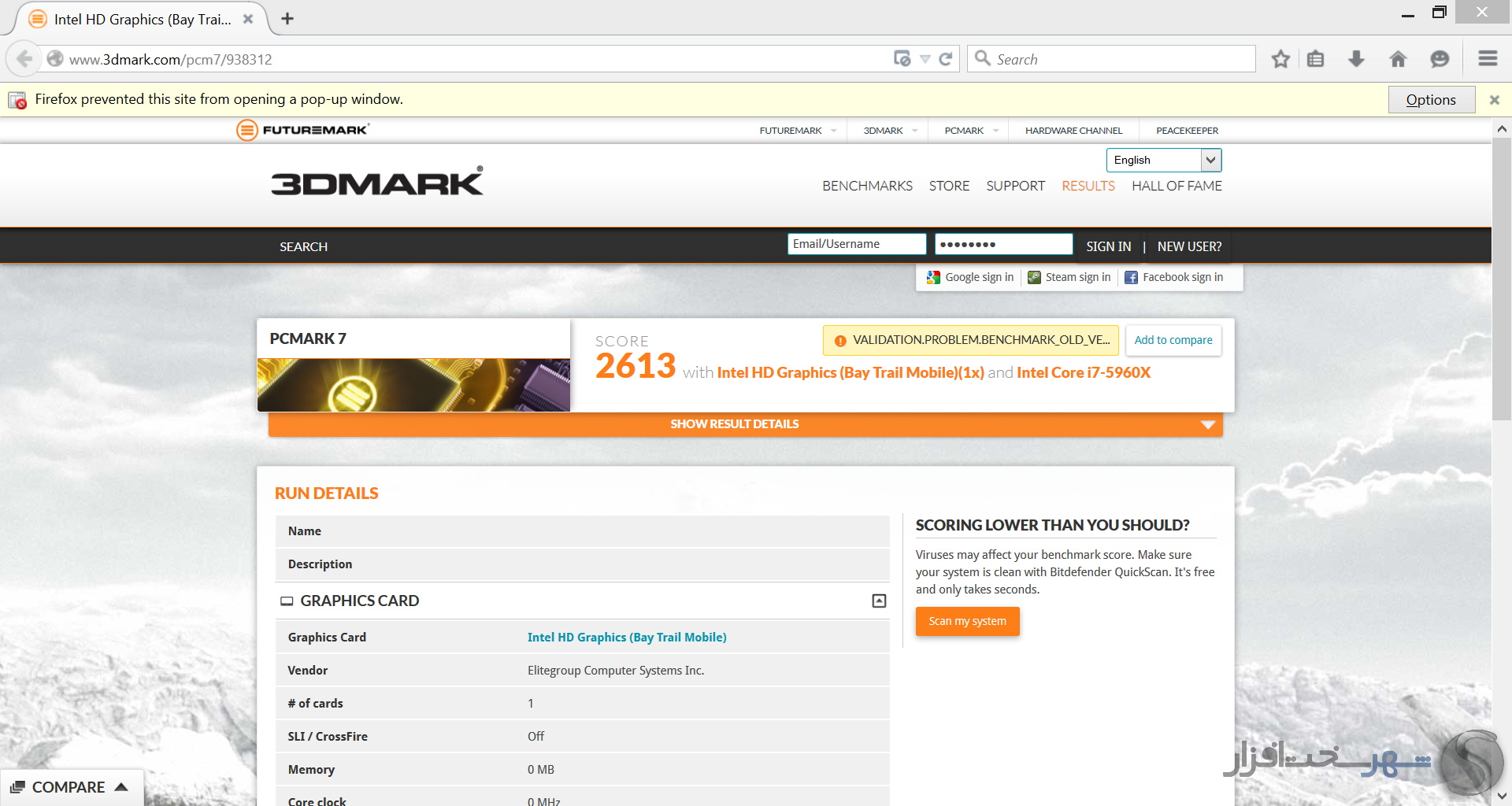Sign in with Facebook
This screenshot has width=1512, height=806.
(1174, 277)
